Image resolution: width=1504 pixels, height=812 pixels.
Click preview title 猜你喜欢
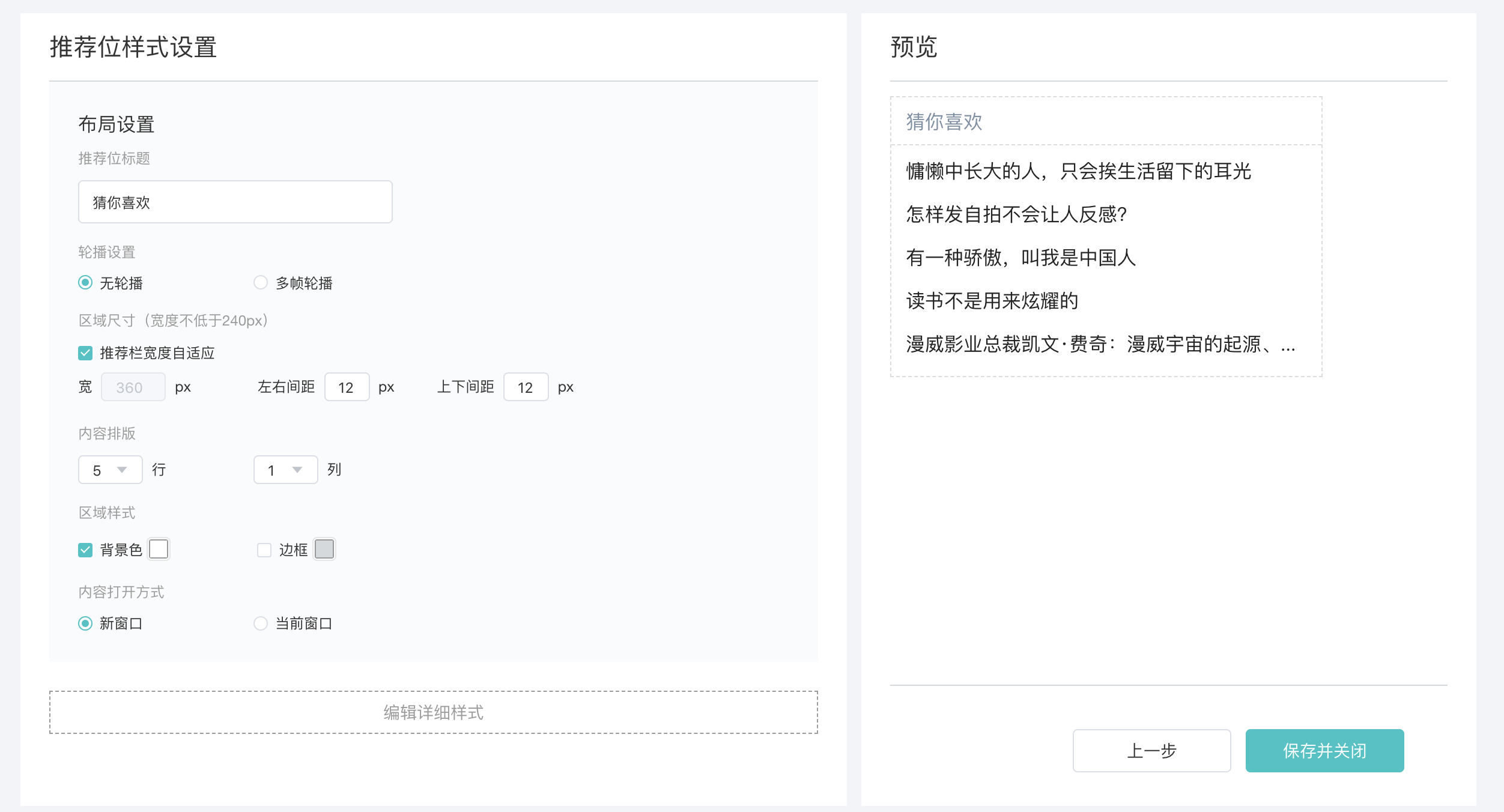tap(944, 122)
